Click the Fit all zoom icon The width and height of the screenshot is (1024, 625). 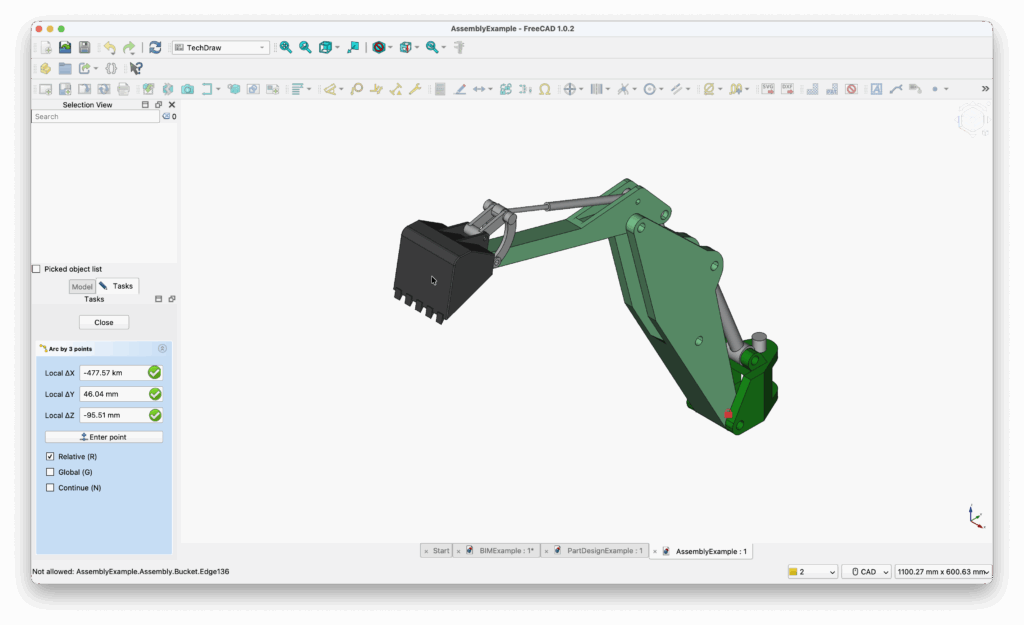point(287,47)
